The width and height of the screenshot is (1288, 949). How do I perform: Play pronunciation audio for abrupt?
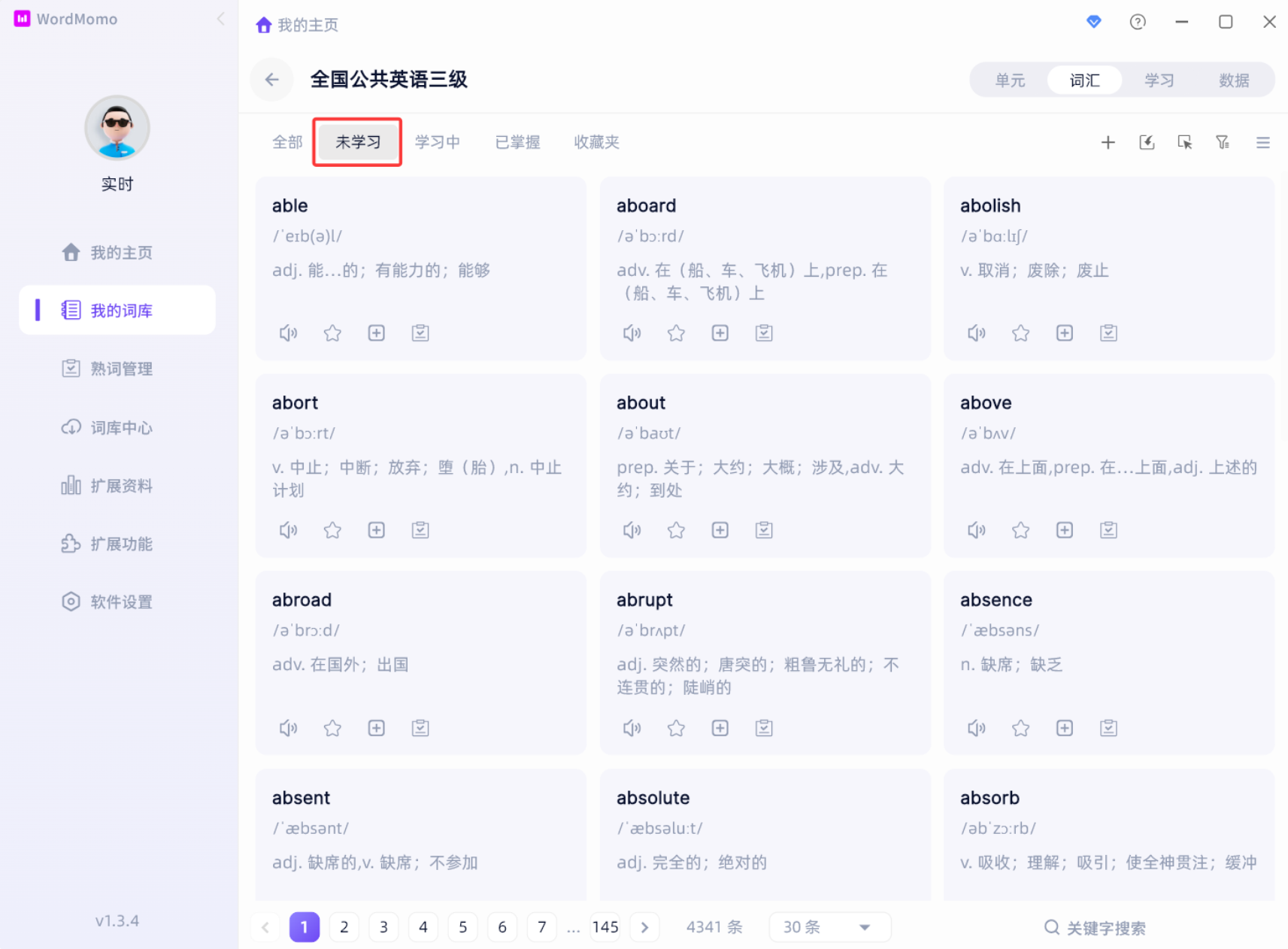[x=632, y=728]
